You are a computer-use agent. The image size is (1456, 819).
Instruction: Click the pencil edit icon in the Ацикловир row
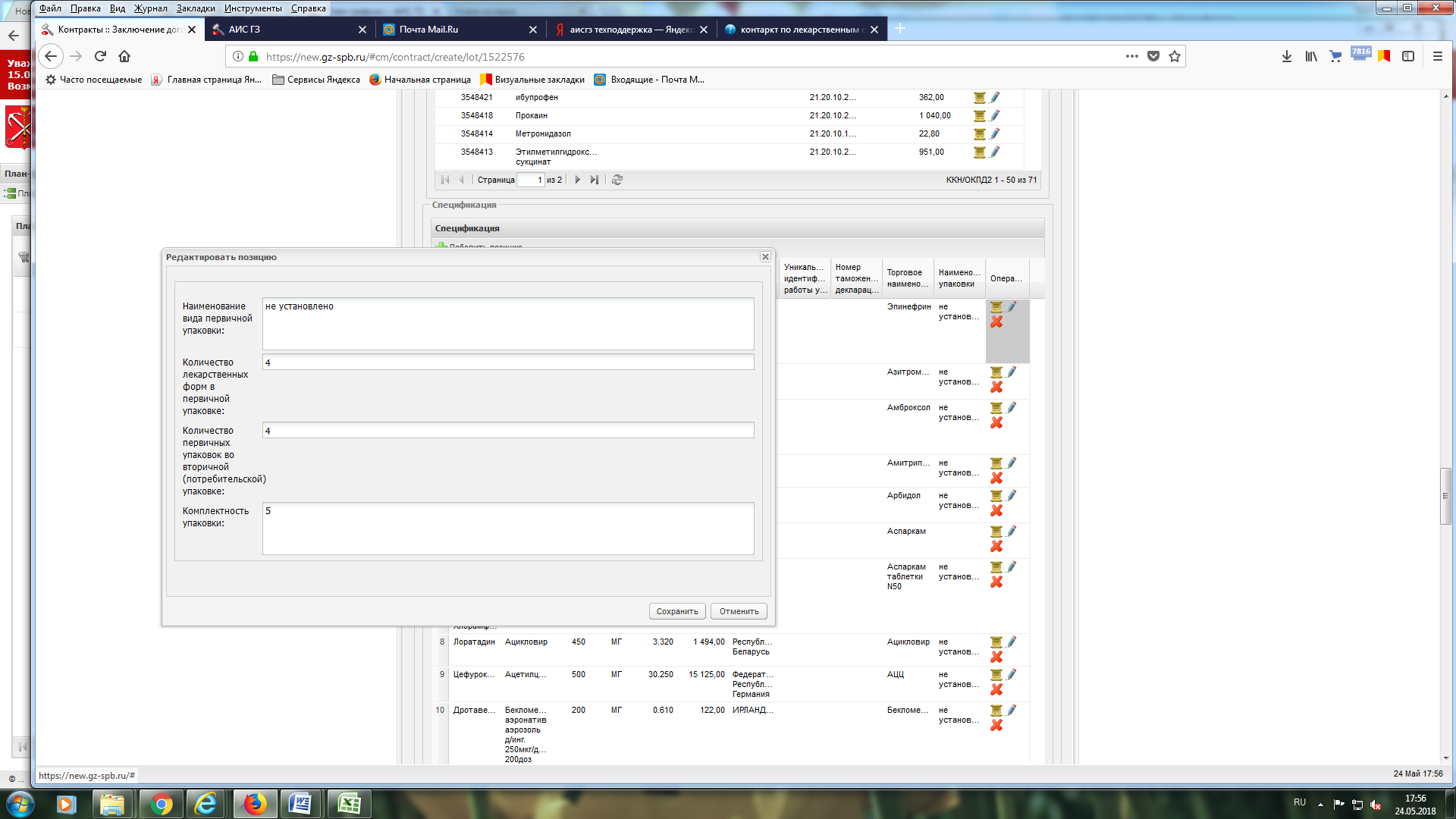tap(1012, 642)
